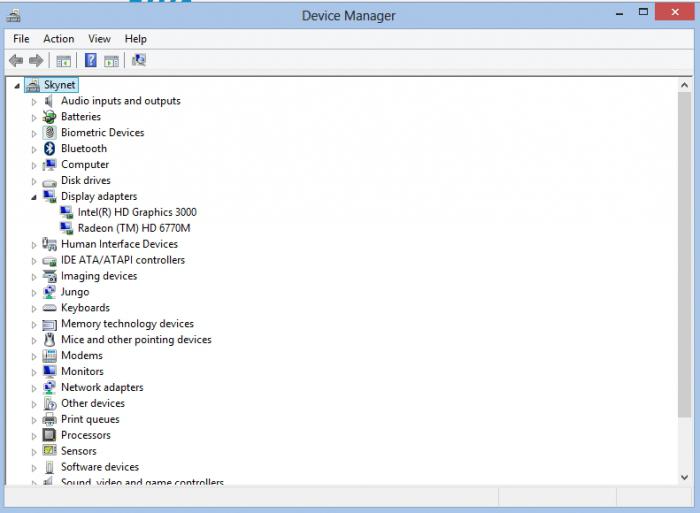
Task: Select the Processors label
Action: coord(86,435)
